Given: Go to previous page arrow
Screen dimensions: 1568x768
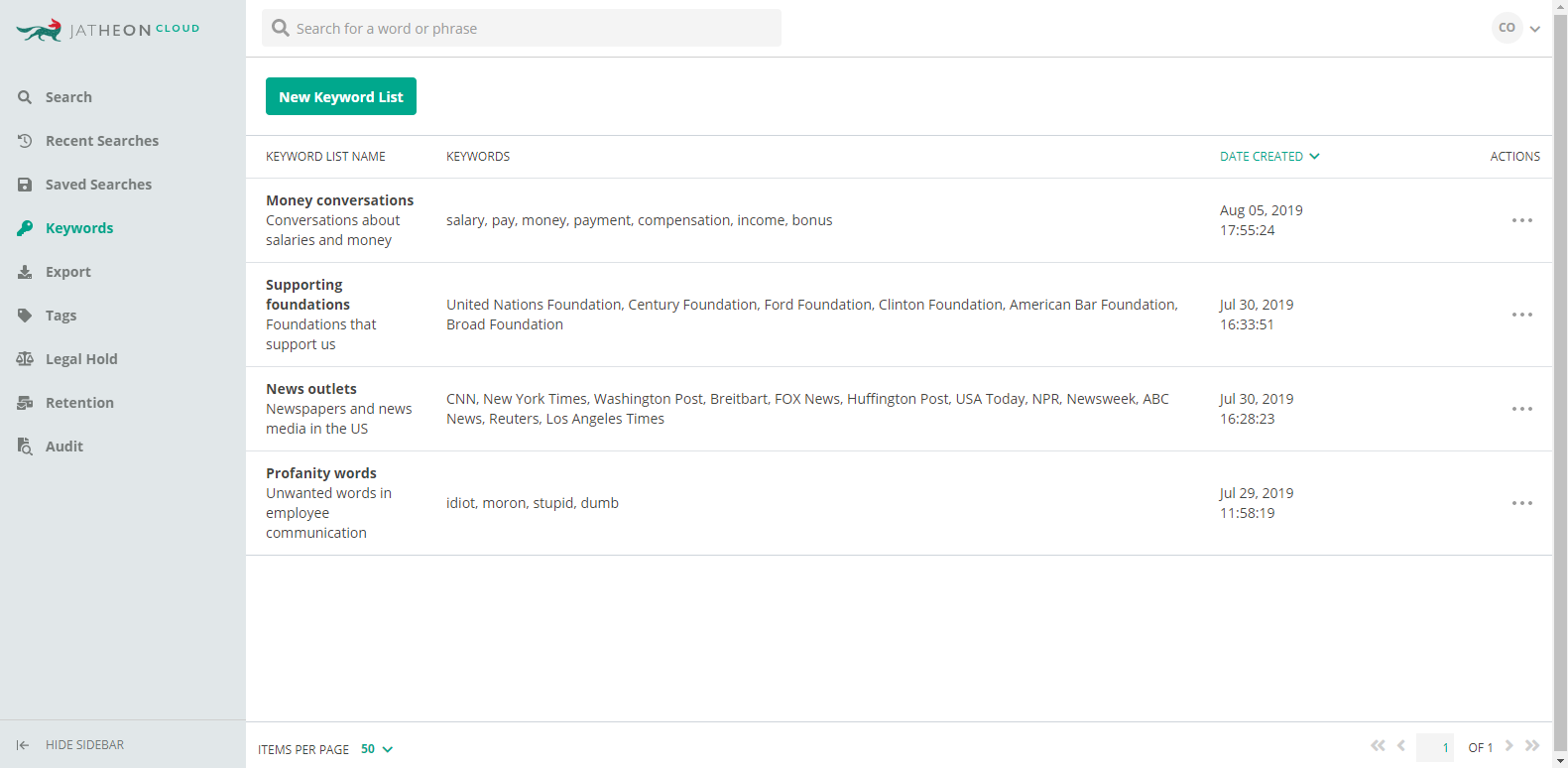Looking at the screenshot, I should pos(1401,745).
